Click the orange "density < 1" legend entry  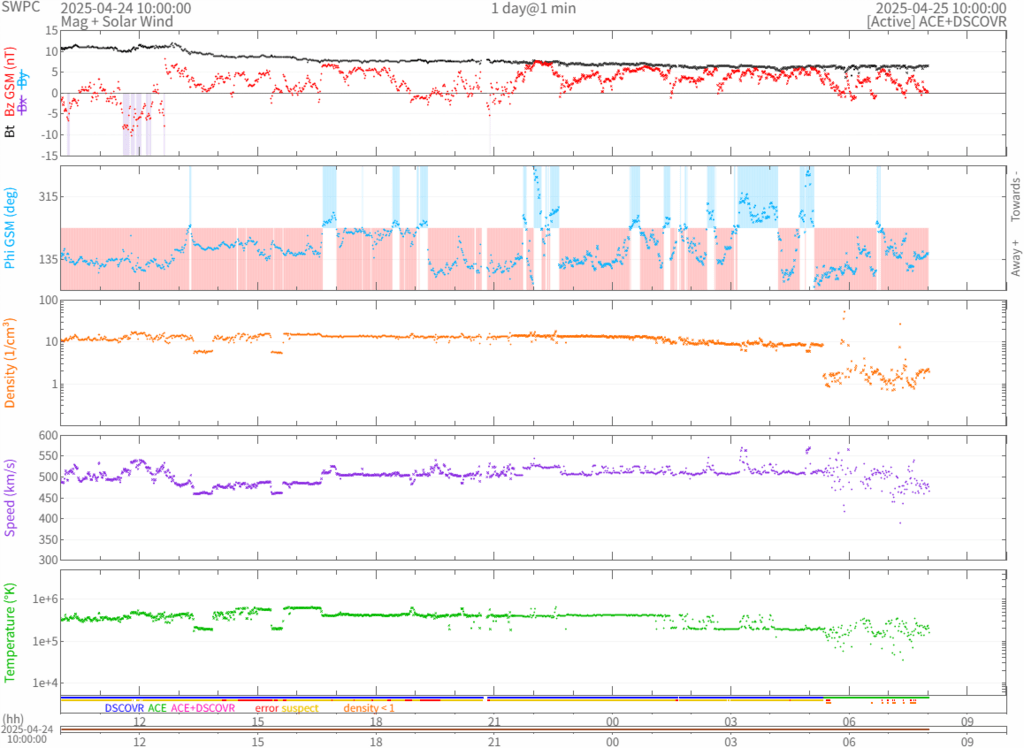click(x=369, y=708)
